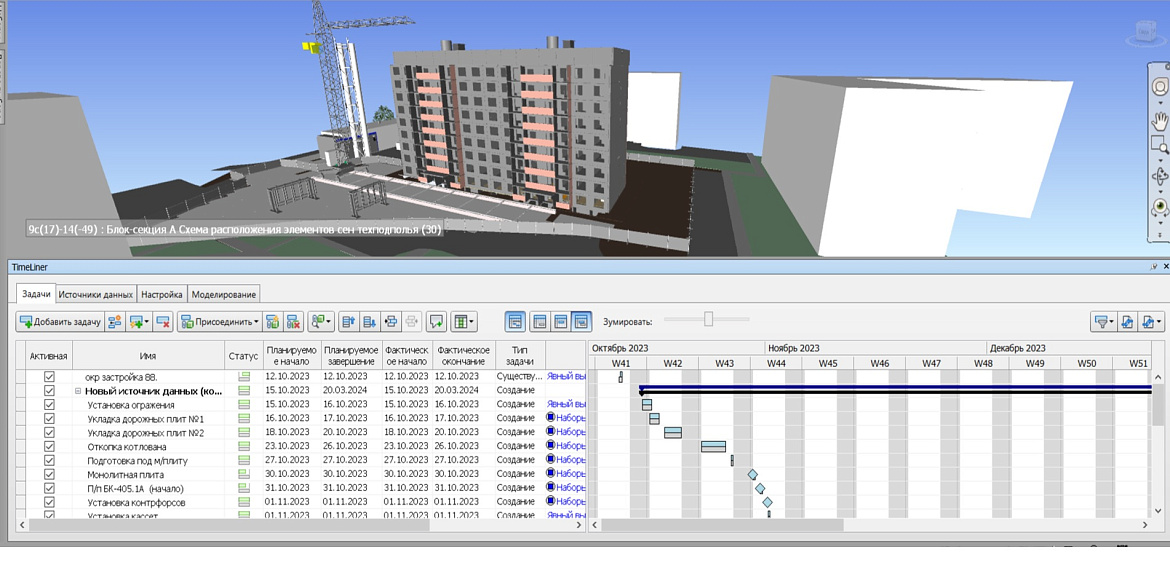
Task: Adjust the Зумировать zoom slider
Action: pos(708,319)
